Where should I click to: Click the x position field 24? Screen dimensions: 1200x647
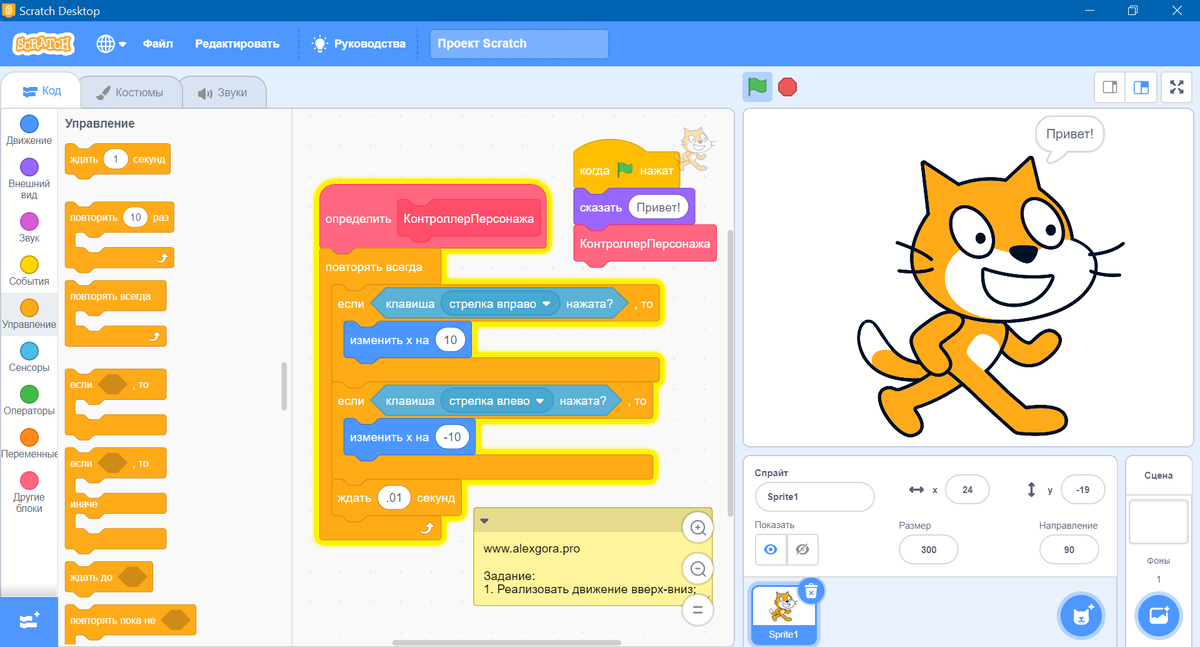(967, 489)
